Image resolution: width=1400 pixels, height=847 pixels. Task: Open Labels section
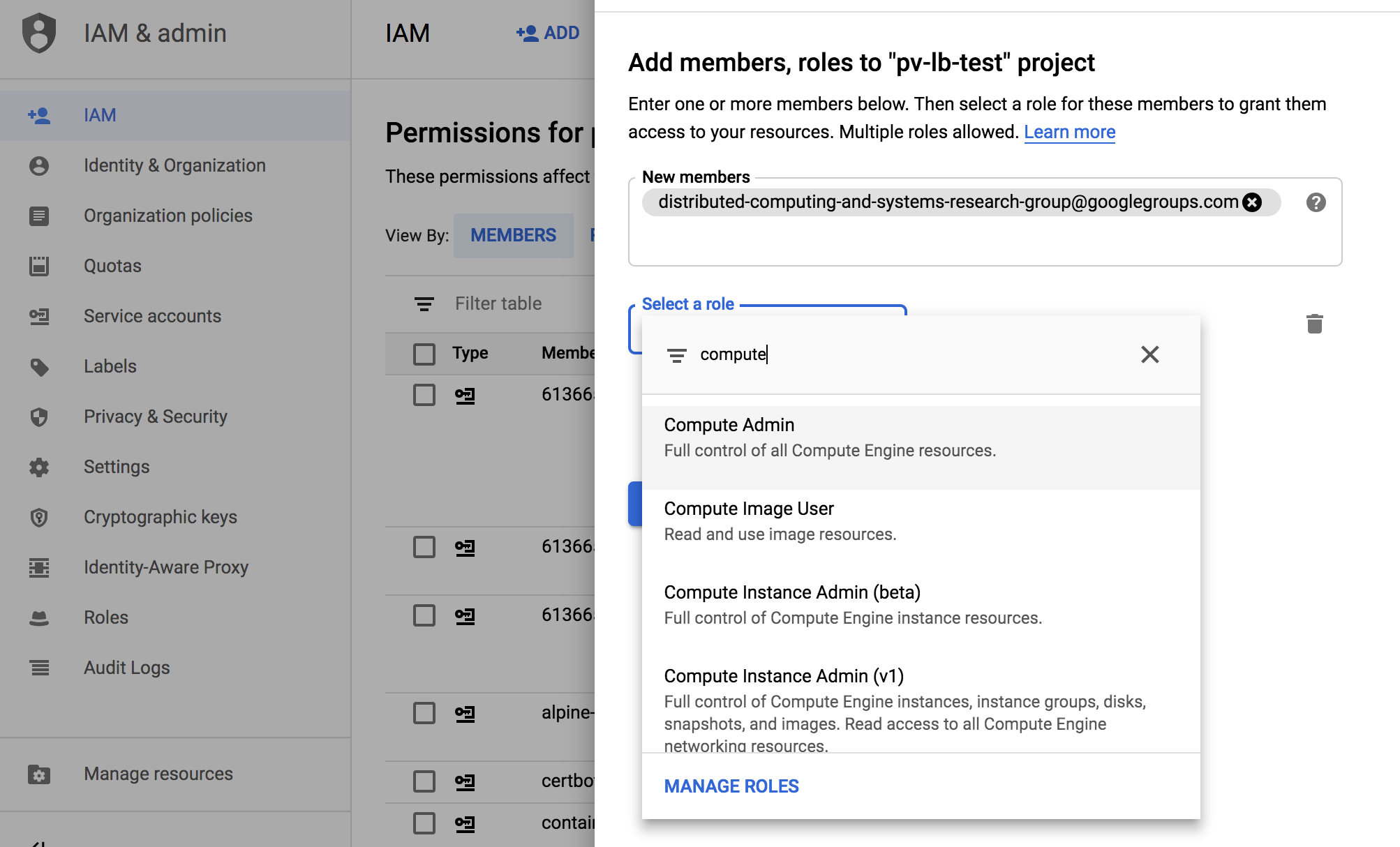(175, 366)
